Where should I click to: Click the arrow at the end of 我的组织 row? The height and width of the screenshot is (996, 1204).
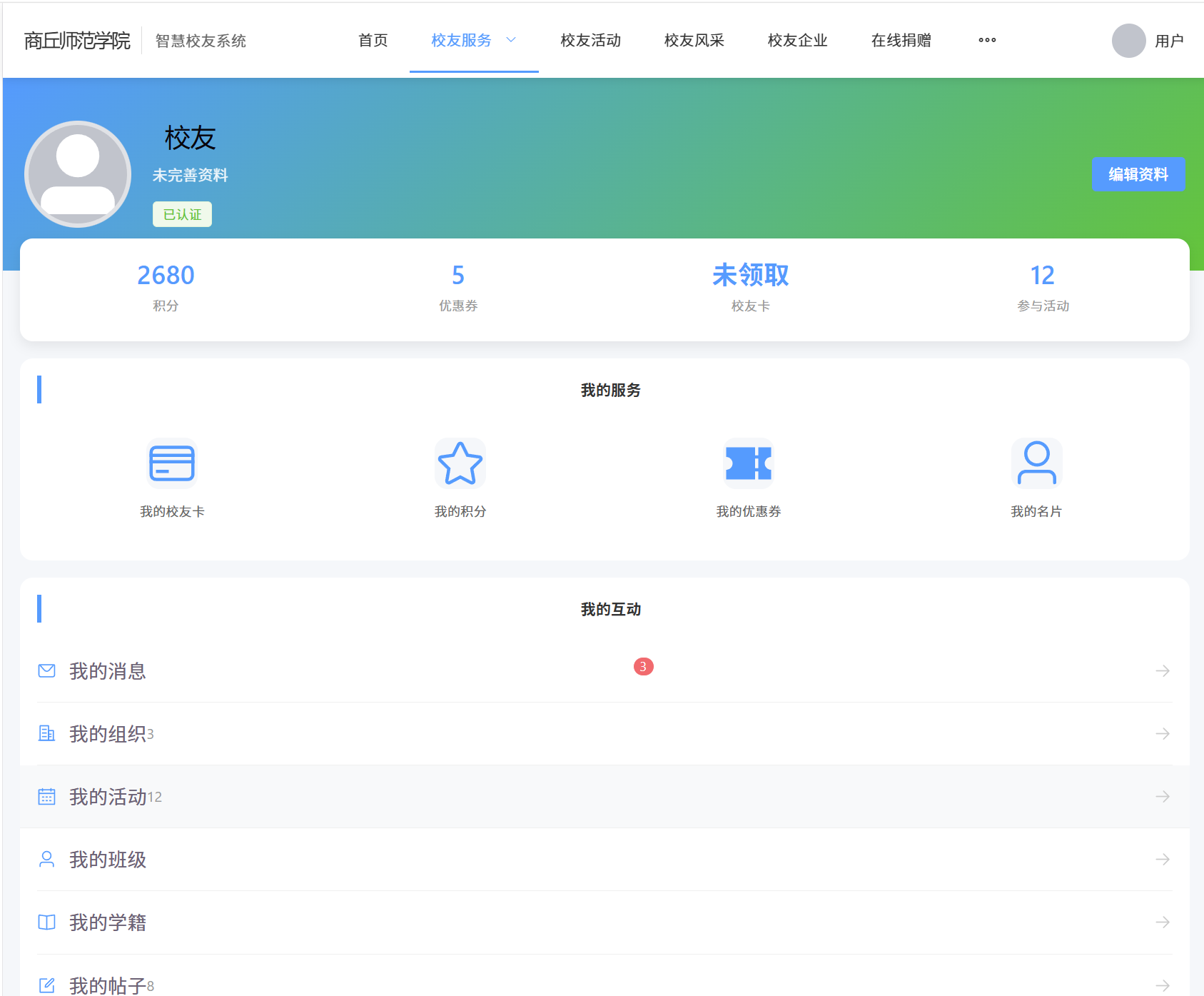point(1163,733)
